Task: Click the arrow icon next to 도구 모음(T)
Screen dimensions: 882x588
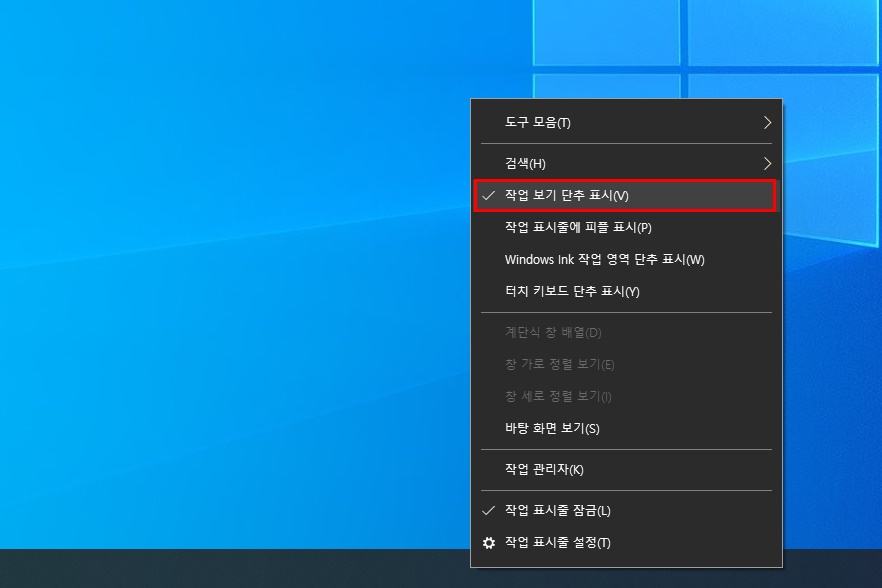Action: [x=768, y=122]
